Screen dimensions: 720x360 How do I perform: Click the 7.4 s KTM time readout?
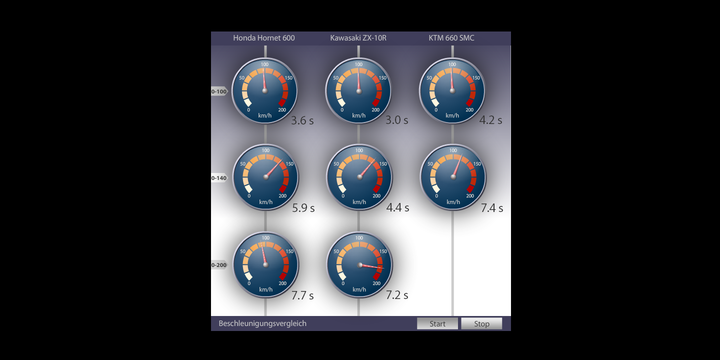pyautogui.click(x=492, y=208)
